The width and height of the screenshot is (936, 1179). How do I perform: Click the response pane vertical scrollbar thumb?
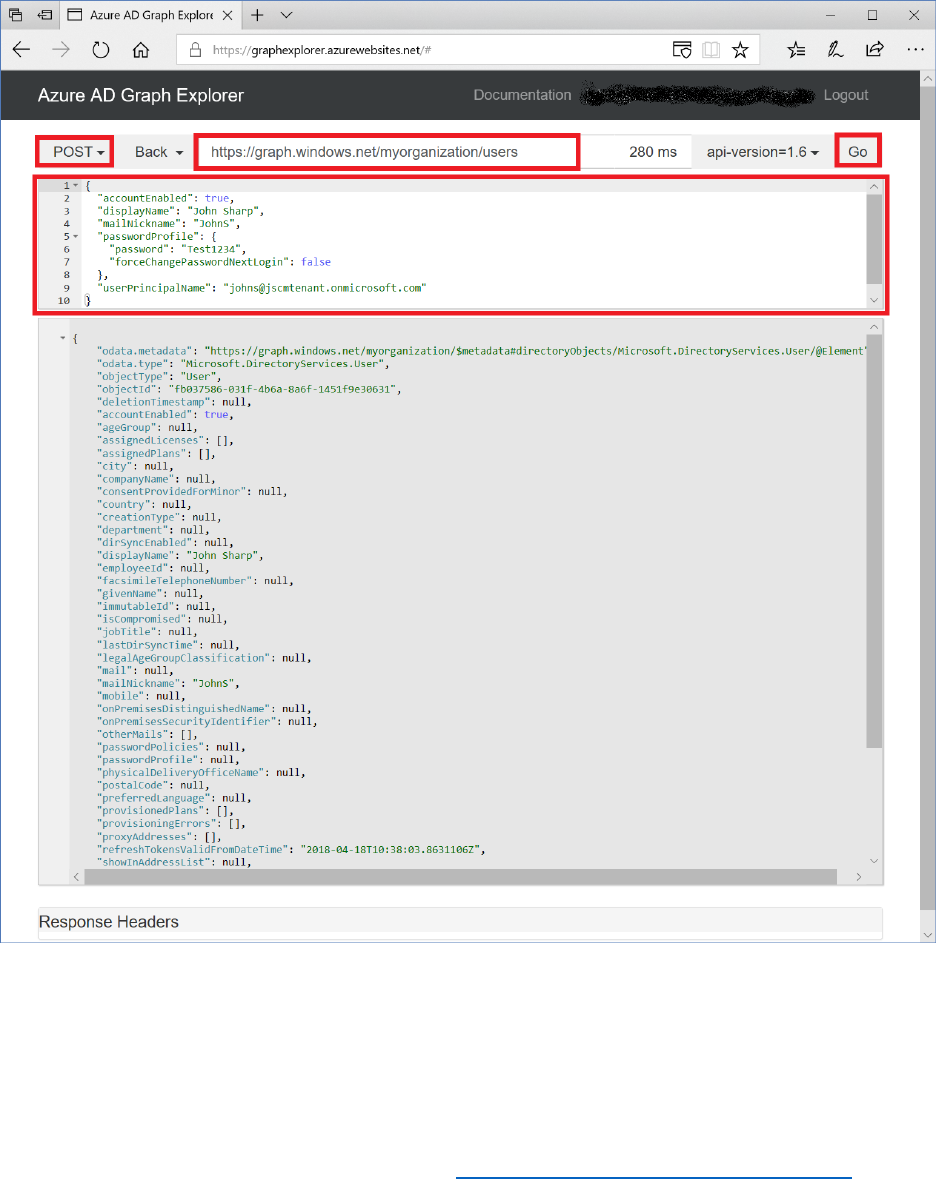tap(874, 541)
